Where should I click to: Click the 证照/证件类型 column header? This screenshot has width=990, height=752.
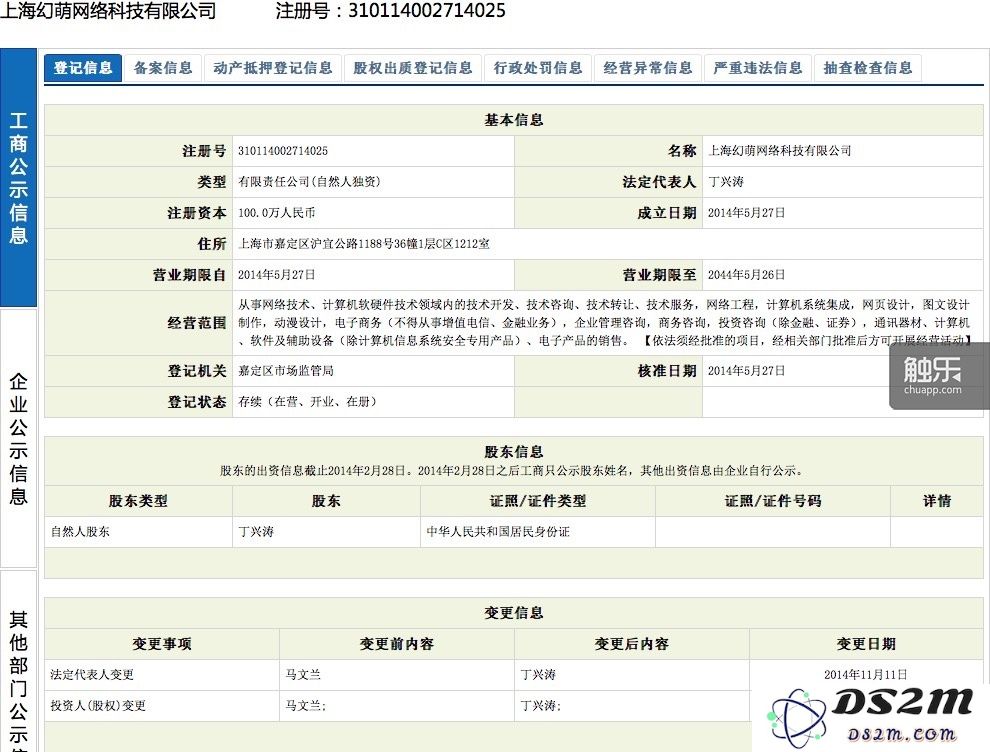[x=538, y=501]
